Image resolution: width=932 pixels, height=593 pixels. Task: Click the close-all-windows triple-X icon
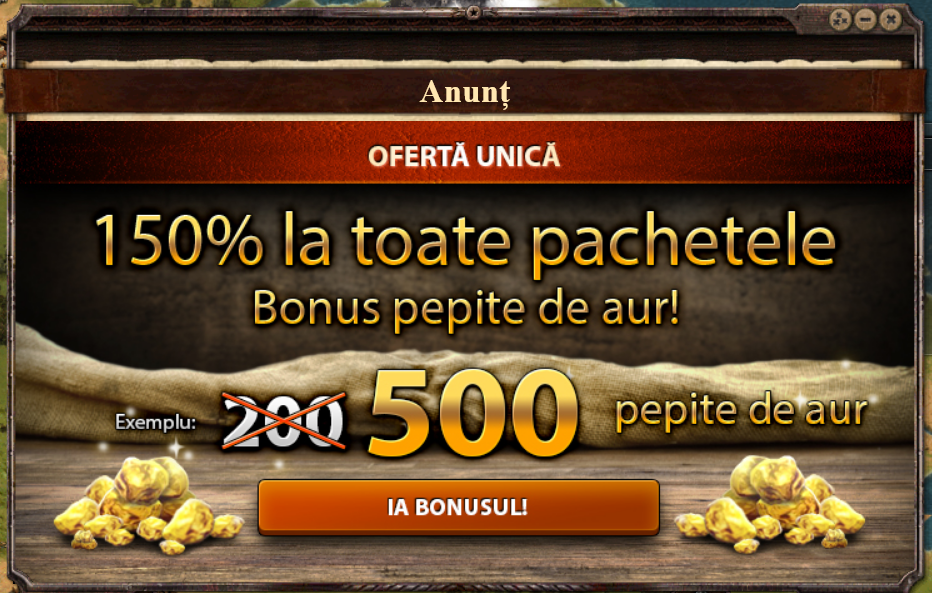point(839,20)
